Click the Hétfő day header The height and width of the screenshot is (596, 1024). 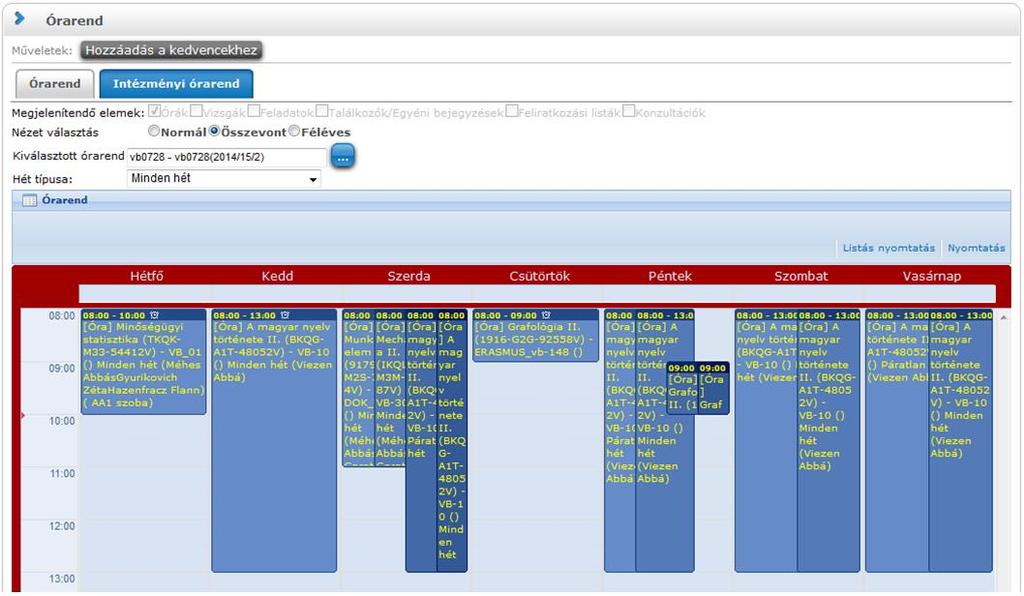point(146,276)
